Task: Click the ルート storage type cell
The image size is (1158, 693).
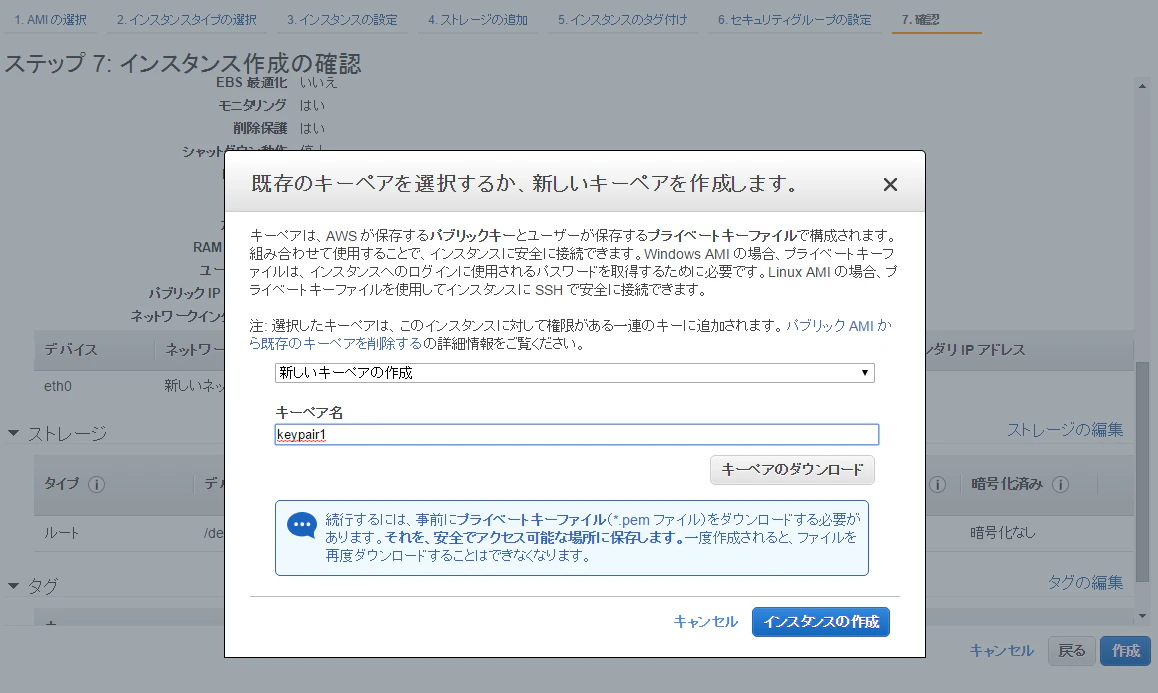Action: click(x=61, y=533)
